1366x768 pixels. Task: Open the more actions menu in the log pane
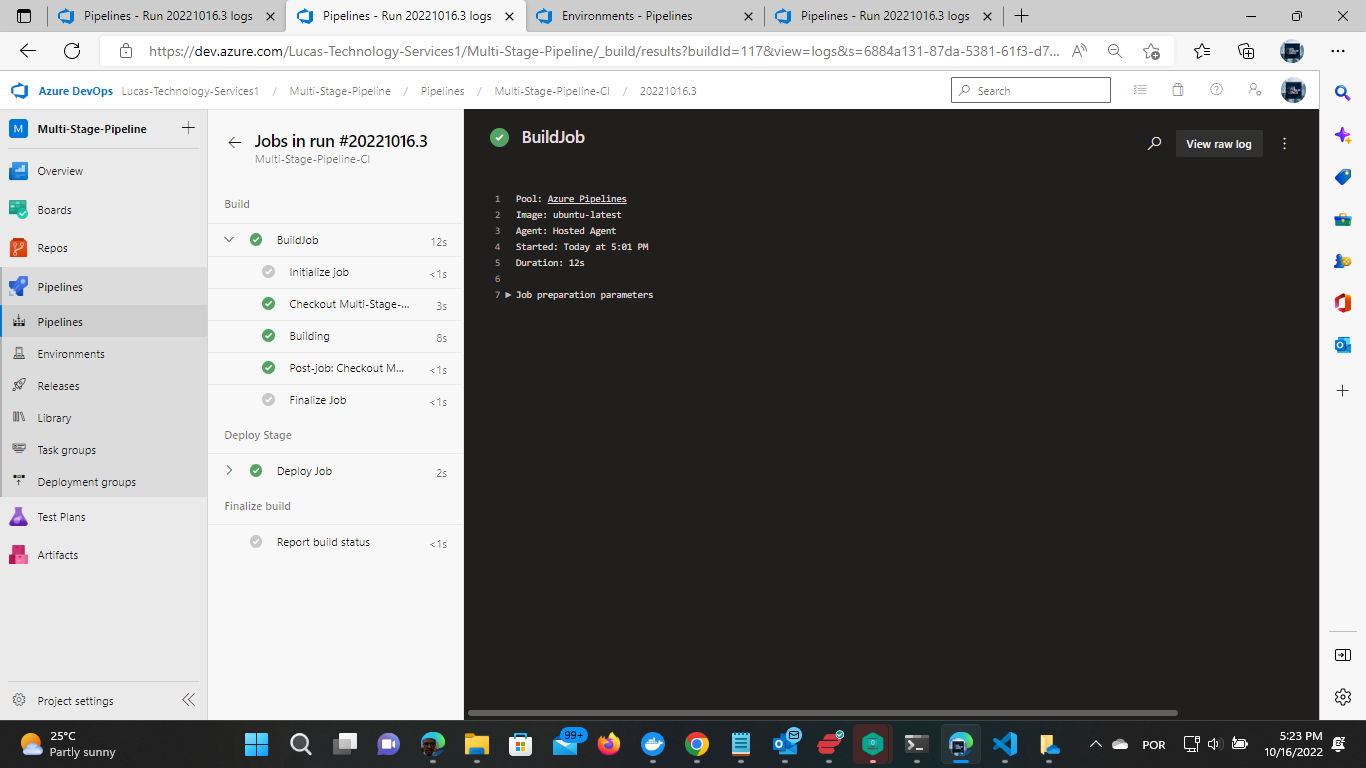[1285, 143]
